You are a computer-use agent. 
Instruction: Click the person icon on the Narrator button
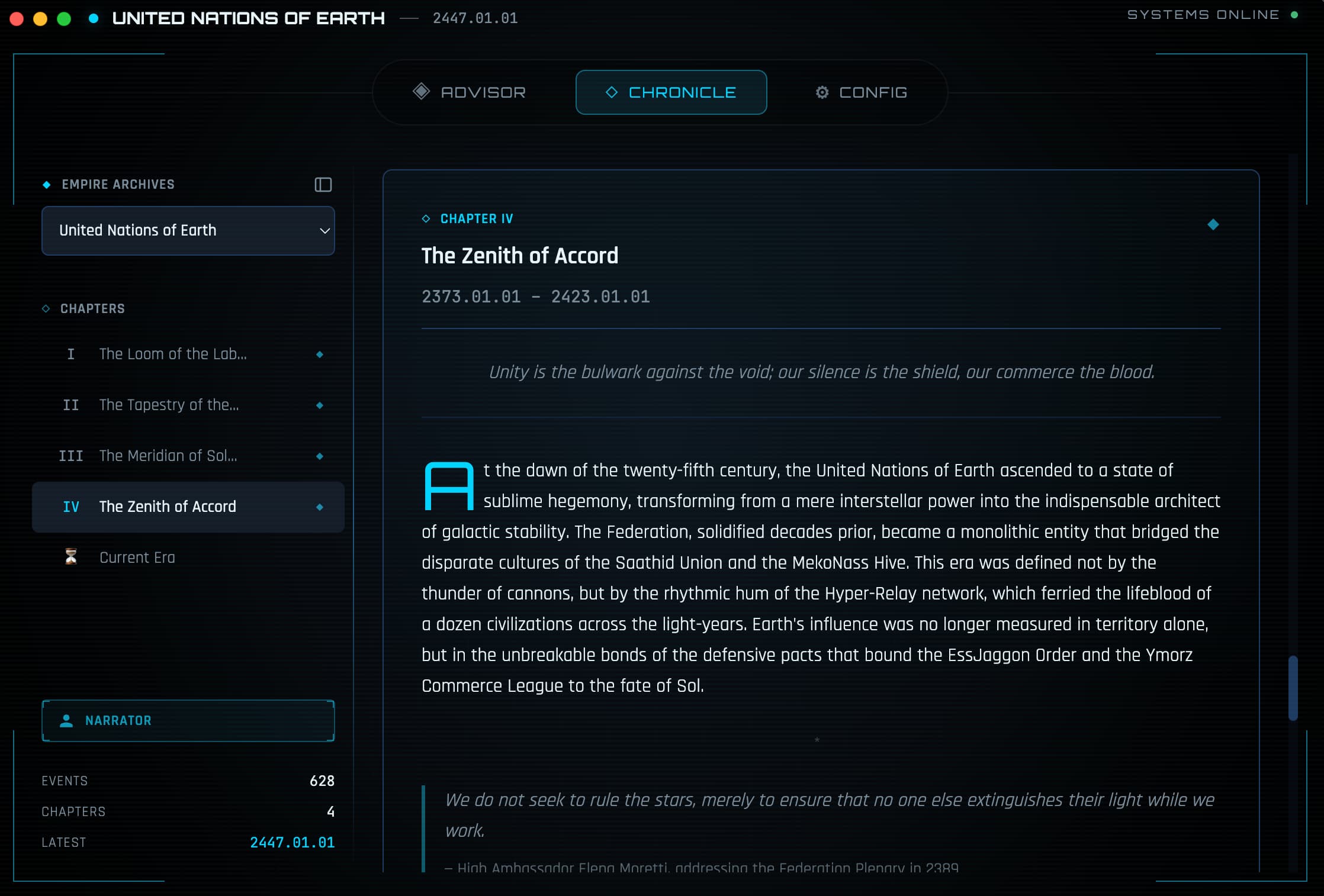click(x=65, y=721)
